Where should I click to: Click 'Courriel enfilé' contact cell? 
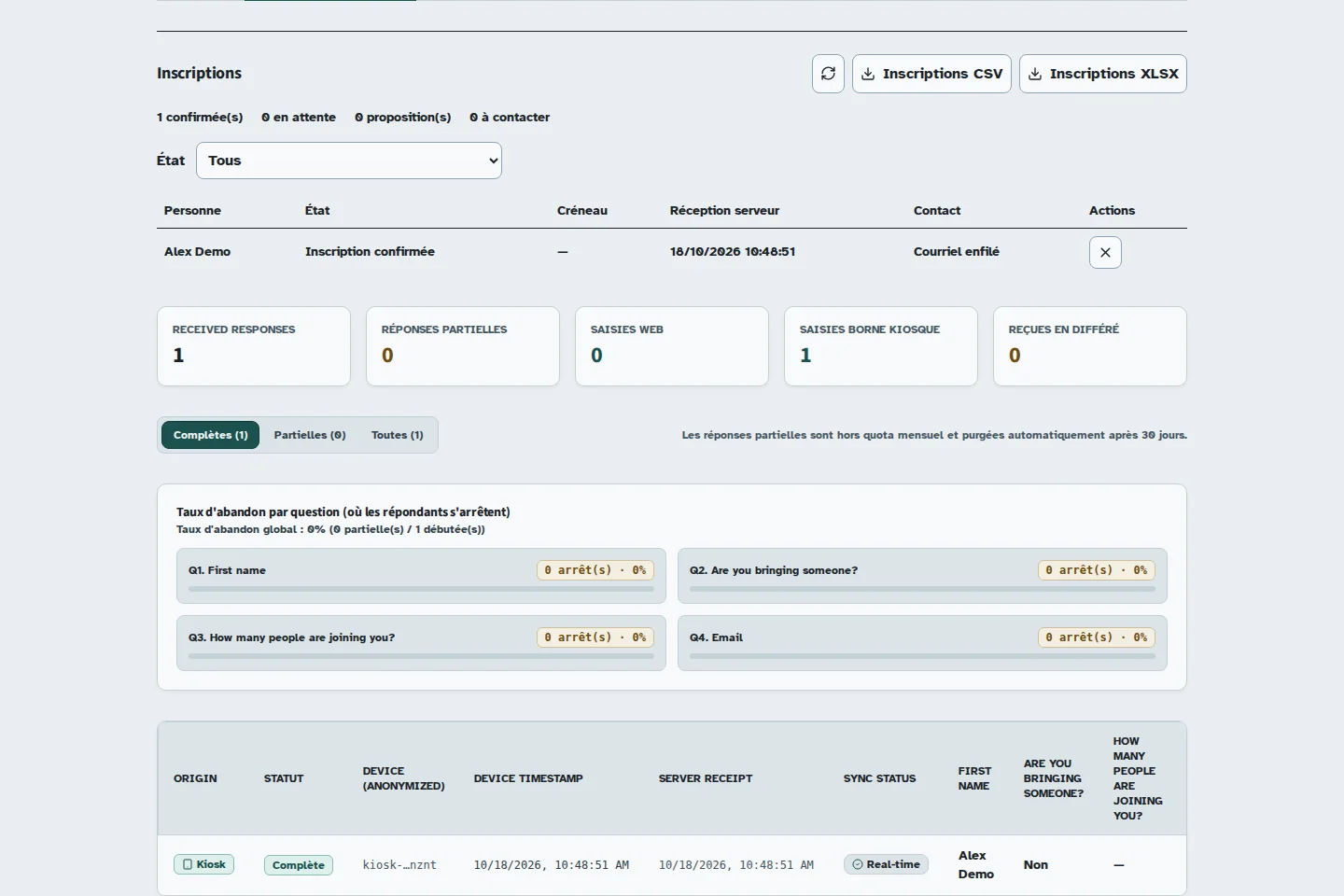tap(957, 252)
